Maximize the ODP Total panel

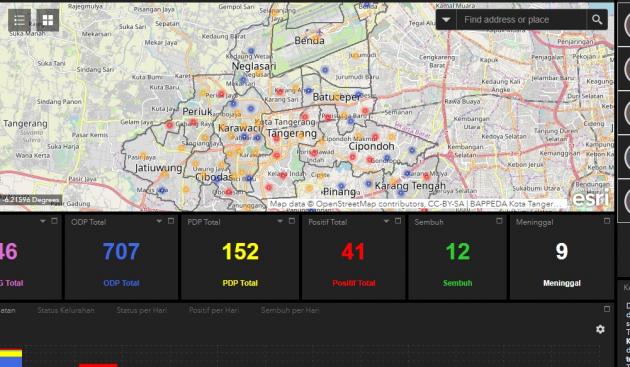pyautogui.click(x=171, y=221)
